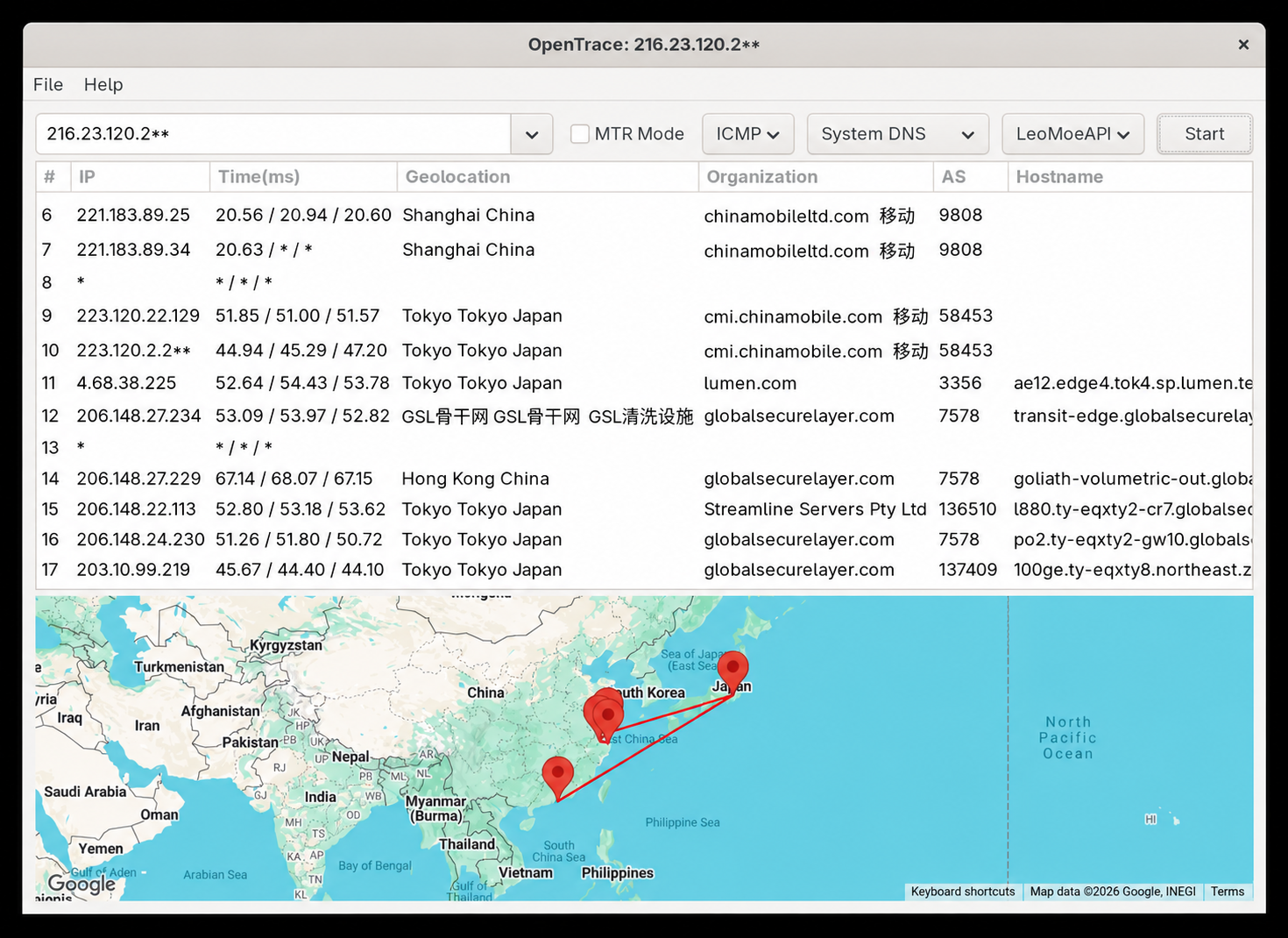Click the Geolocation column header
Image resolution: width=1288 pixels, height=938 pixels.
tap(548, 177)
